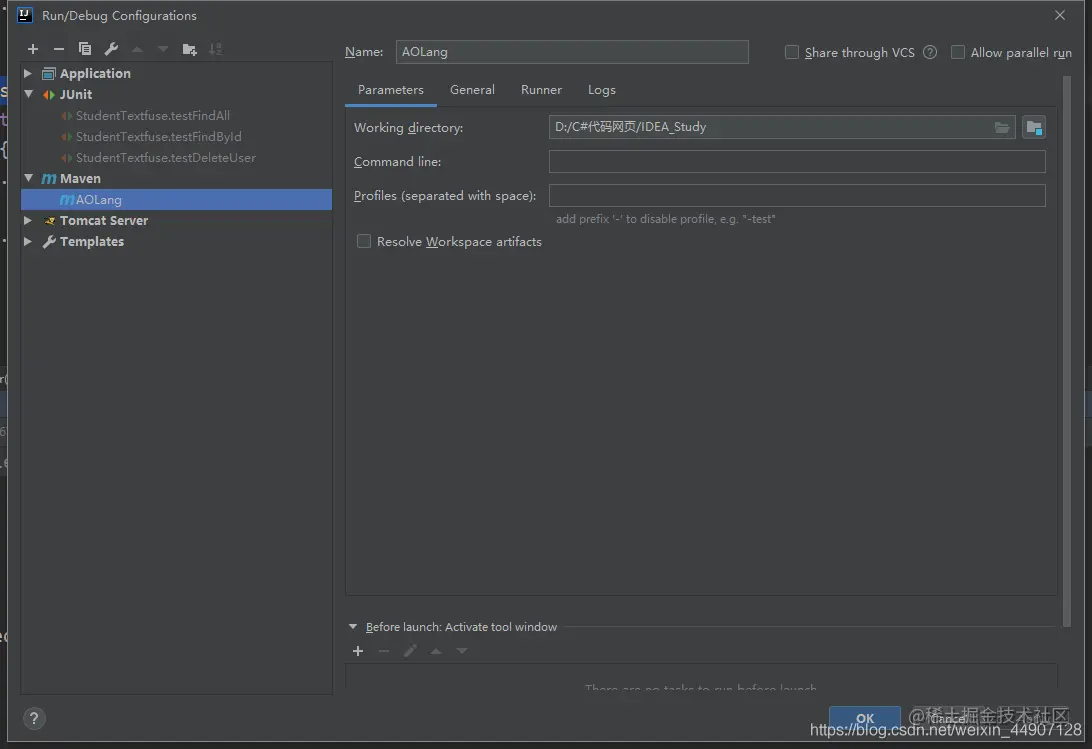
Task: Select the JUnit tree item label
Action: [x=76, y=94]
